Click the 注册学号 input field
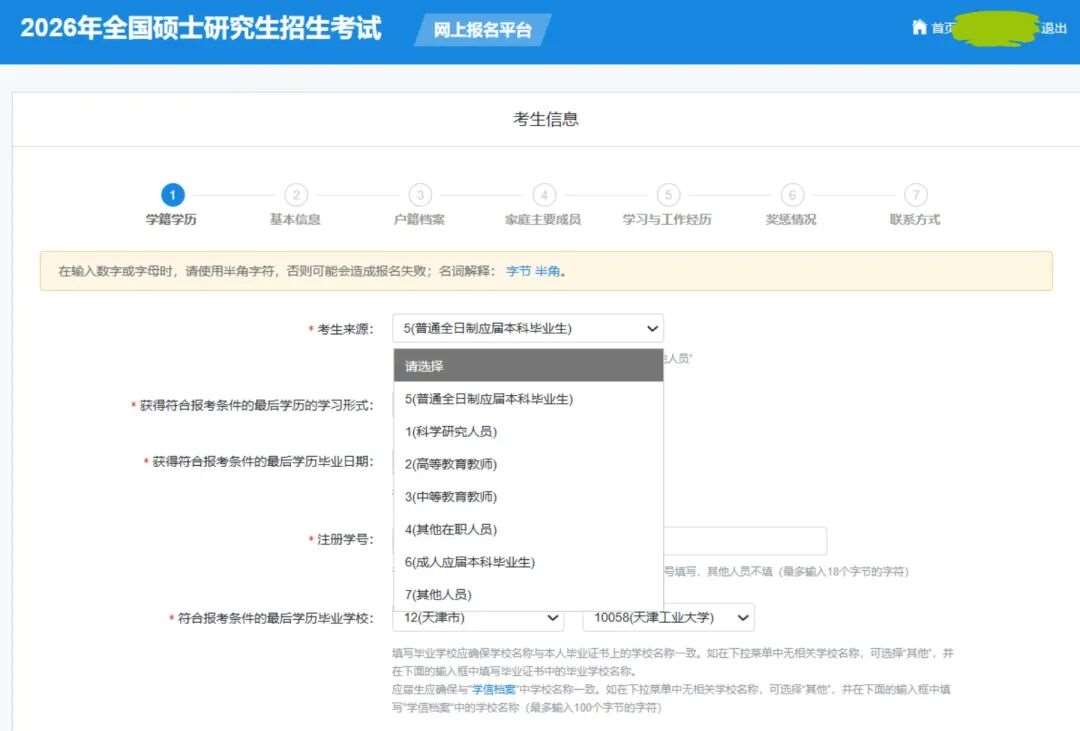Image resolution: width=1080 pixels, height=731 pixels. point(744,541)
